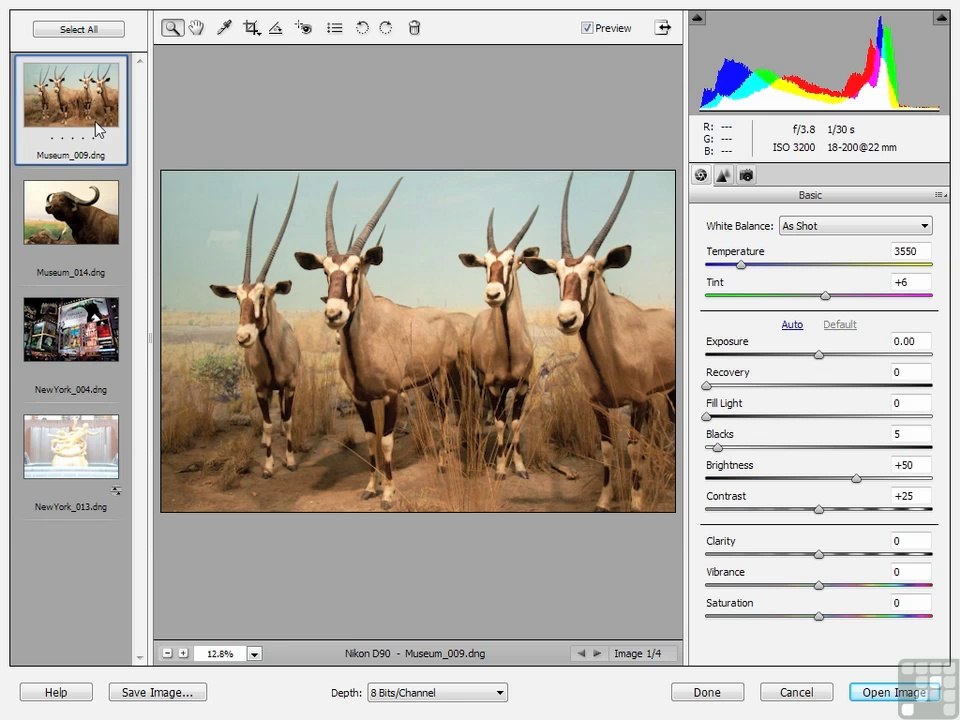Select the Hand tool
The height and width of the screenshot is (720, 960).
(197, 28)
